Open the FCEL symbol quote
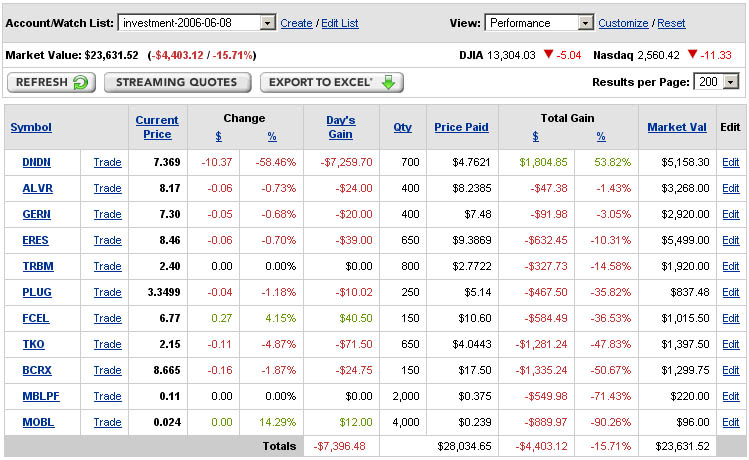 36,318
